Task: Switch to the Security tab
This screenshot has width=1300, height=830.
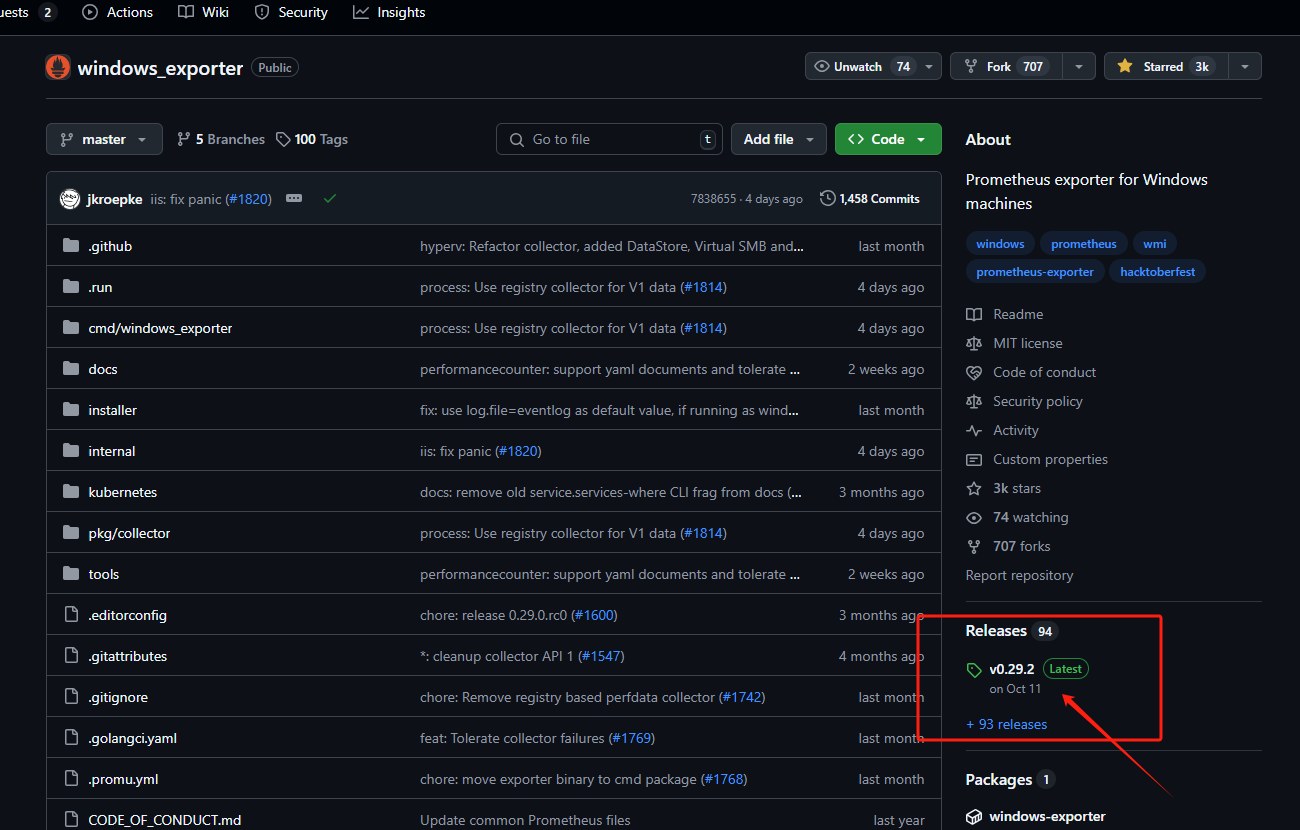Action: (x=291, y=12)
